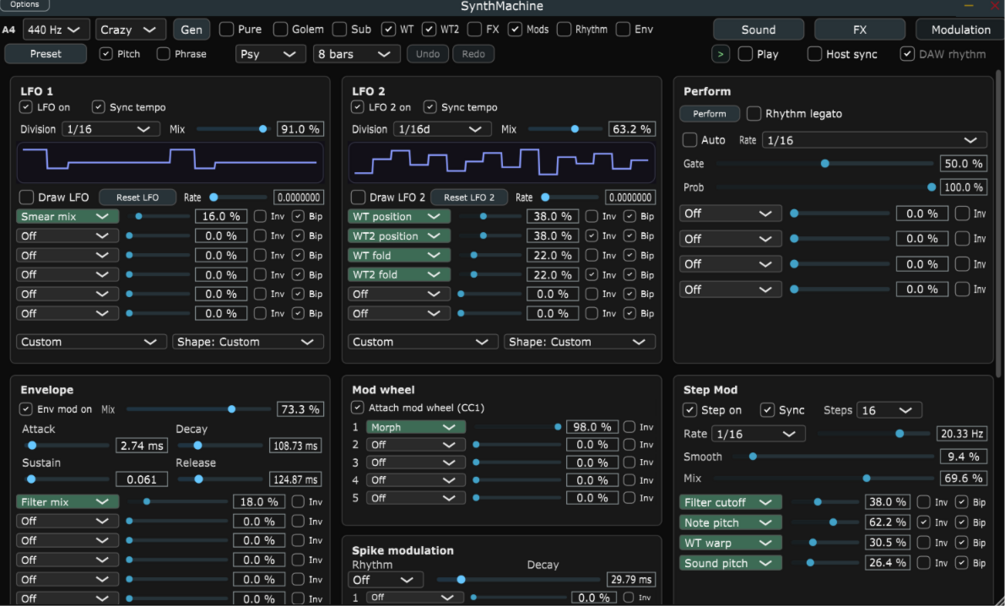Toggle Inv for Note pitch step mod
This screenshot has width=1005, height=606.
pos(924,522)
